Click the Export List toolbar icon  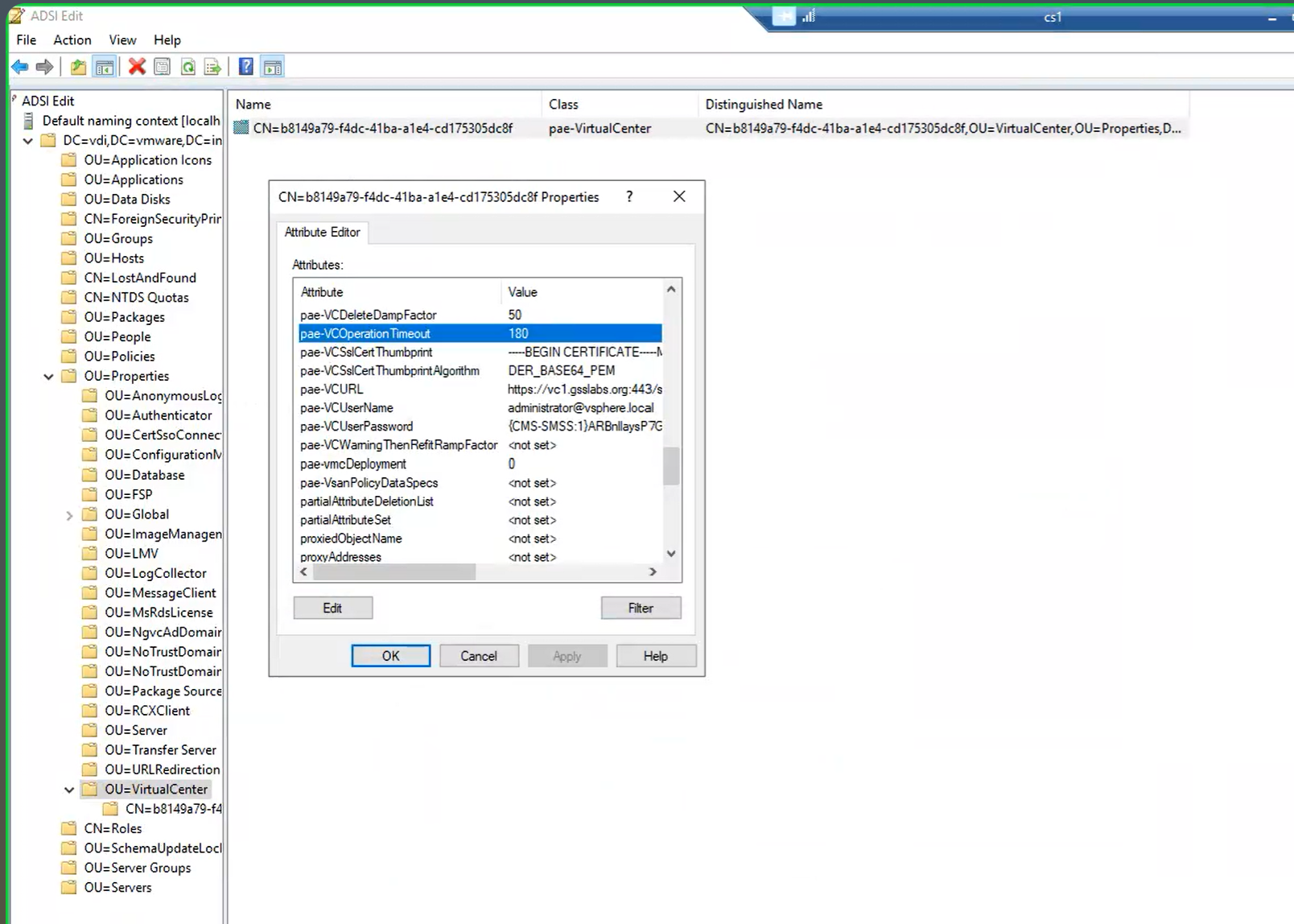tap(212, 68)
